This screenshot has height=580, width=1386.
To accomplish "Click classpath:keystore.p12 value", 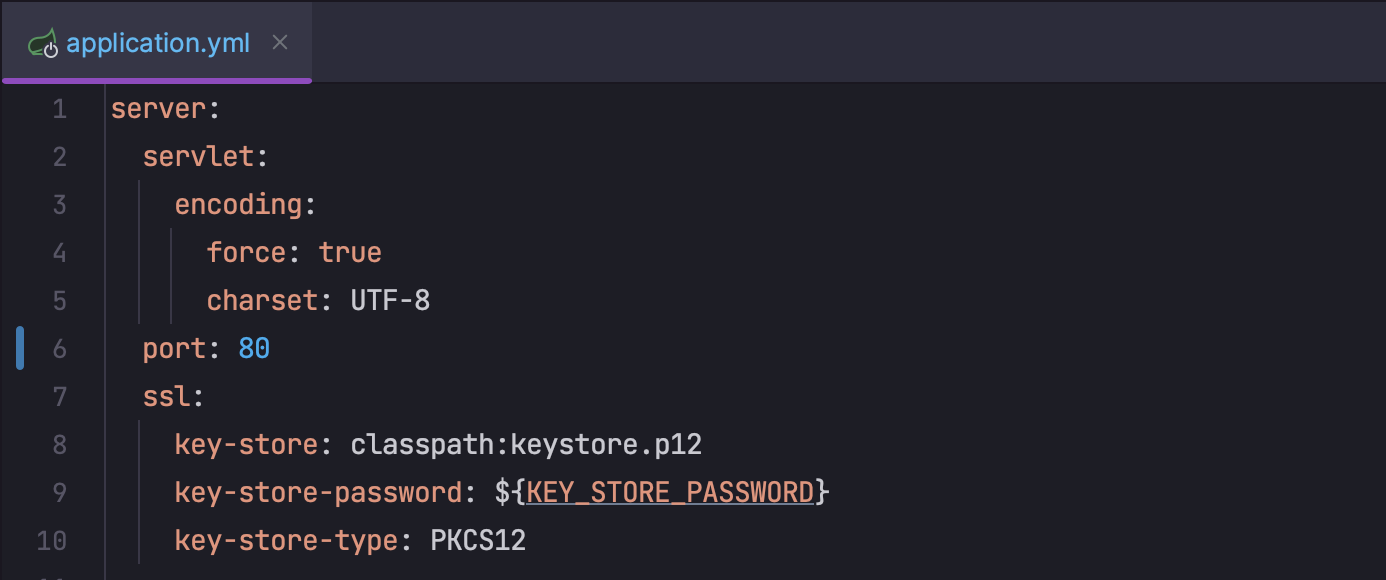I will pos(526,445).
